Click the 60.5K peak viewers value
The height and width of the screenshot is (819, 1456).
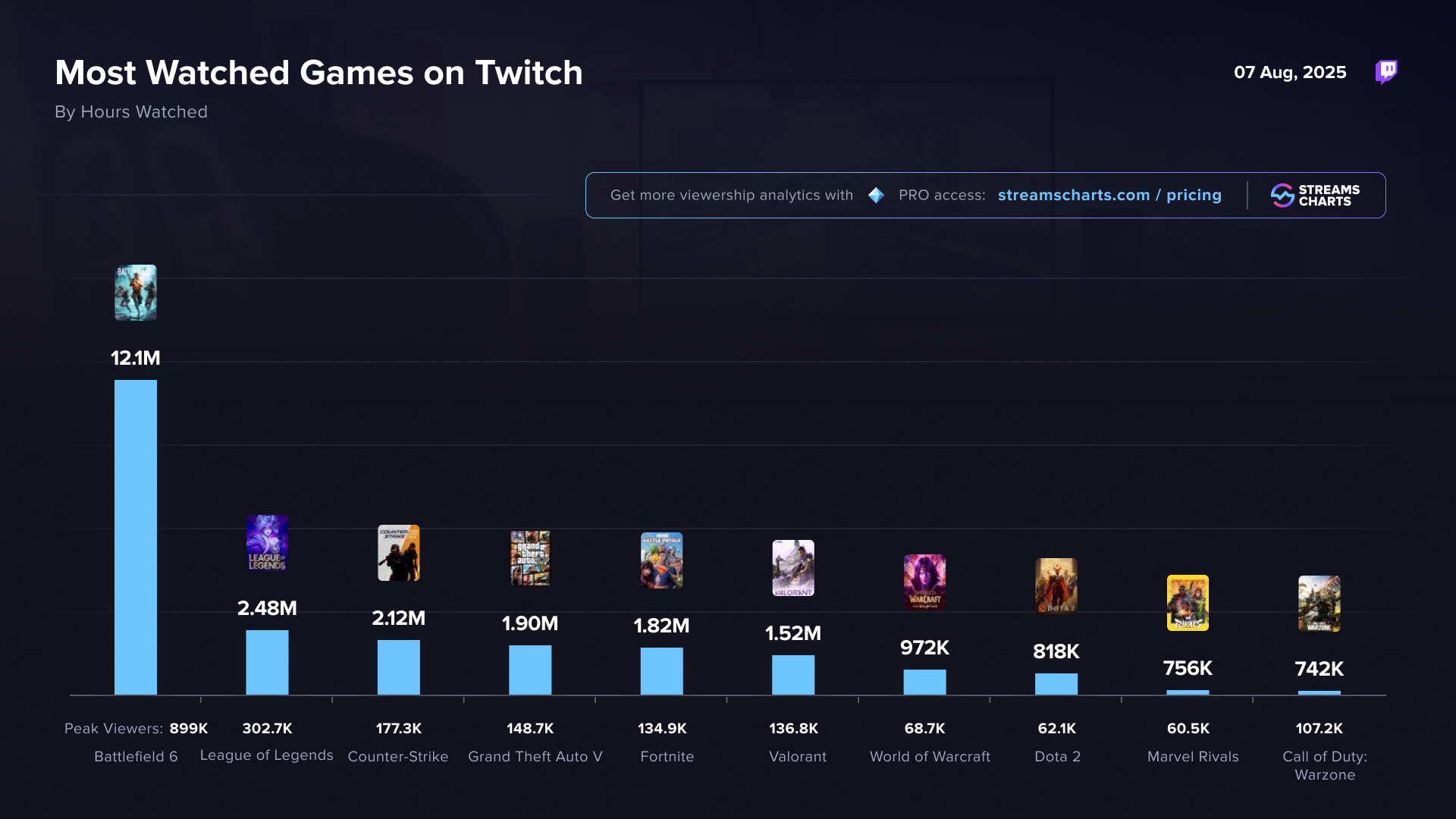click(1188, 729)
